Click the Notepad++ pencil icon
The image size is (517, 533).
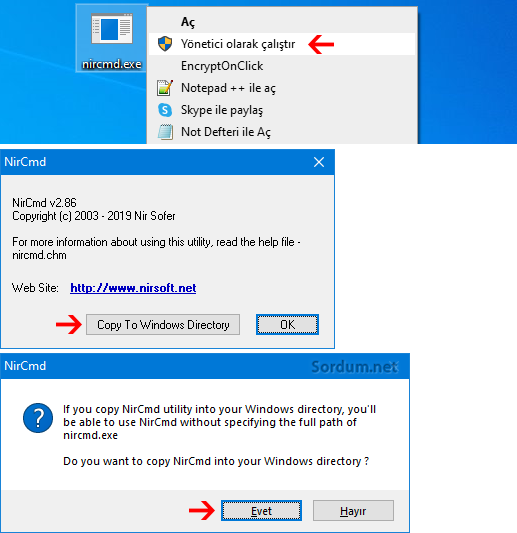[165, 88]
